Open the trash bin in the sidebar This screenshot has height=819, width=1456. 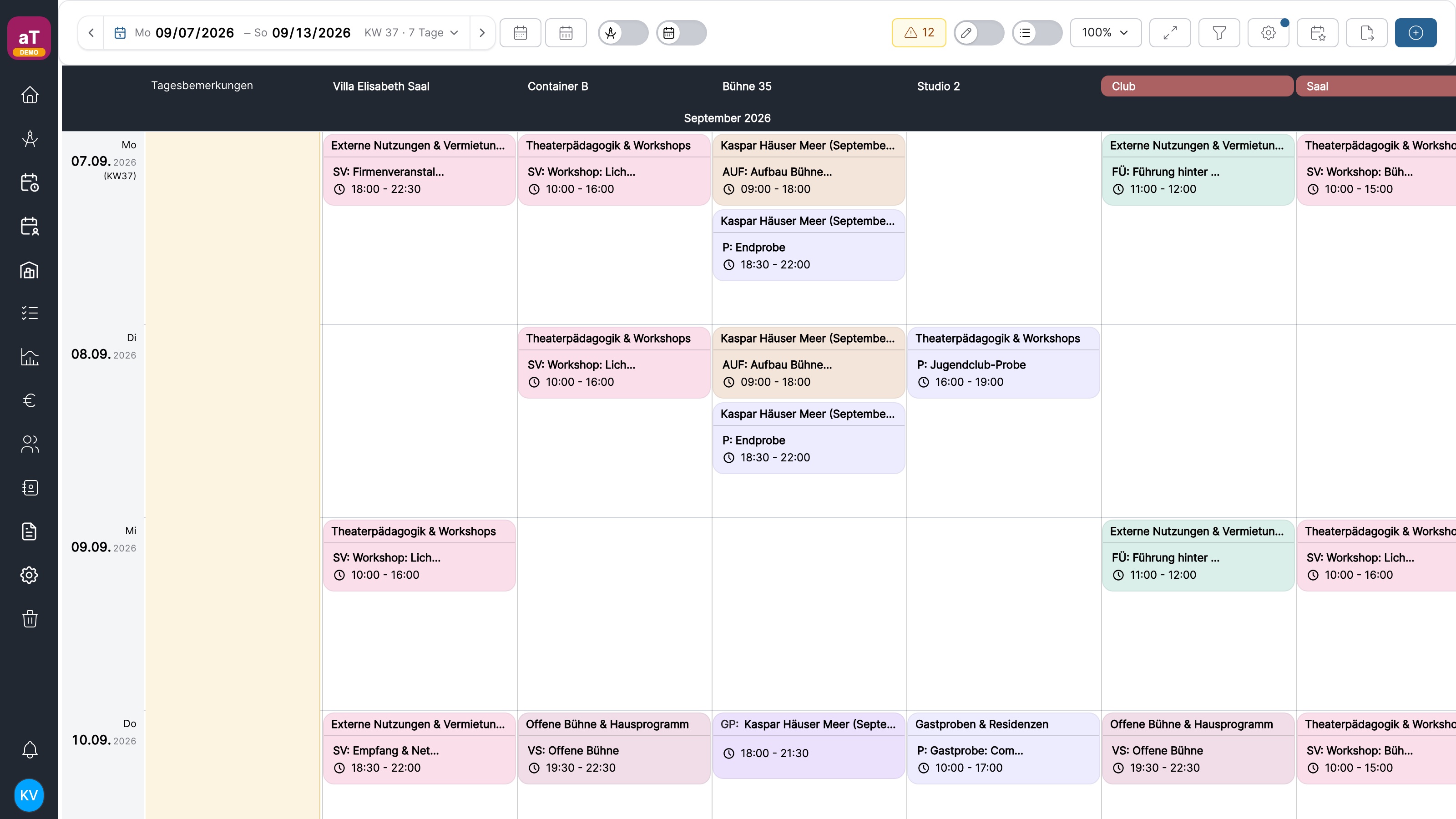coord(30,618)
